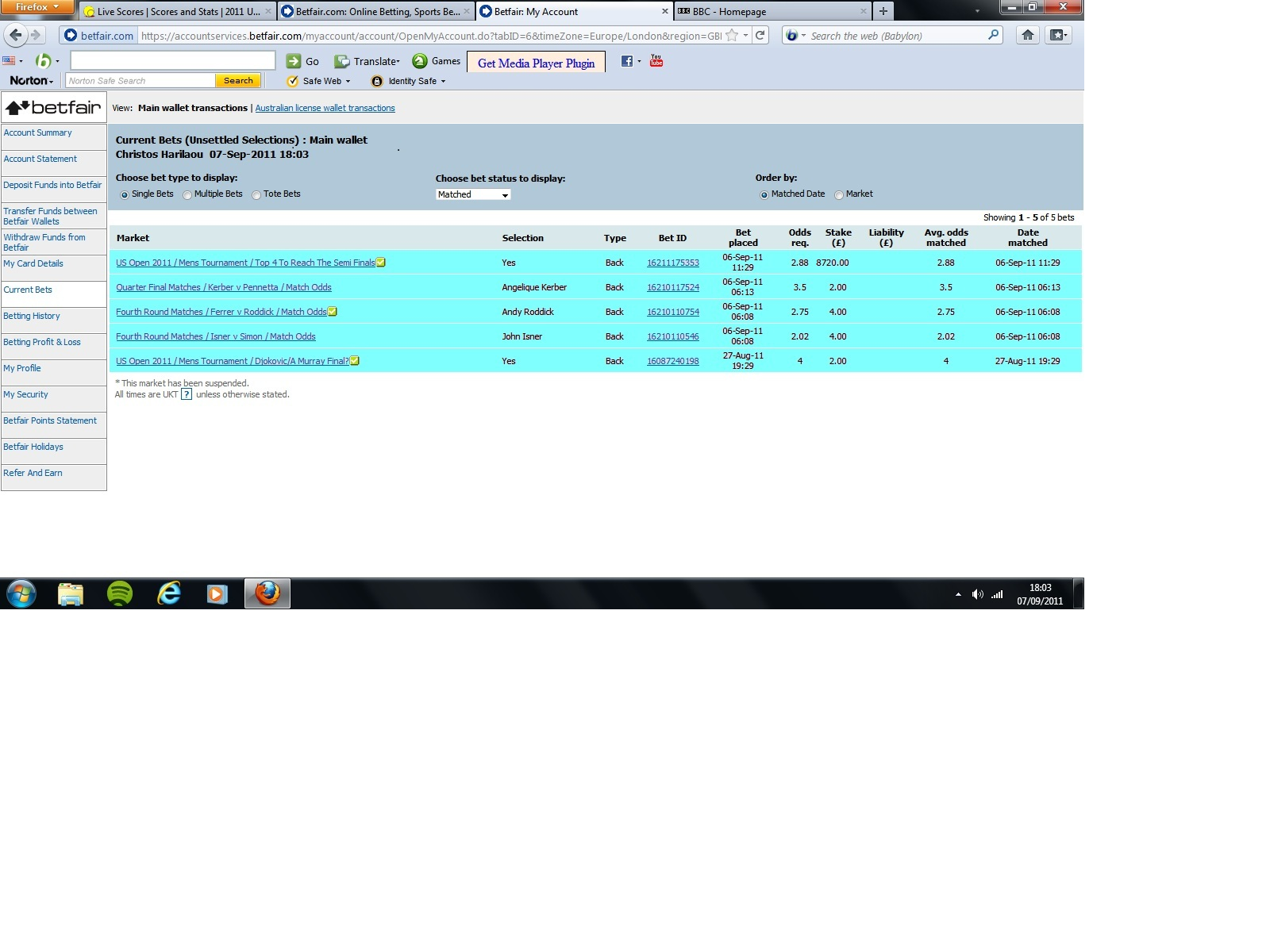The height and width of the screenshot is (952, 1270).
Task: Click the Norton Safe Search button
Action: coord(238,80)
